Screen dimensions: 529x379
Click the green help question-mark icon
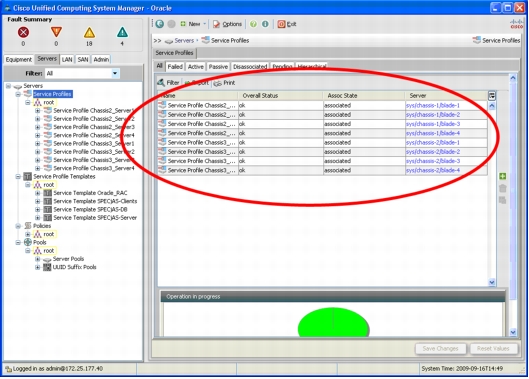click(x=253, y=24)
